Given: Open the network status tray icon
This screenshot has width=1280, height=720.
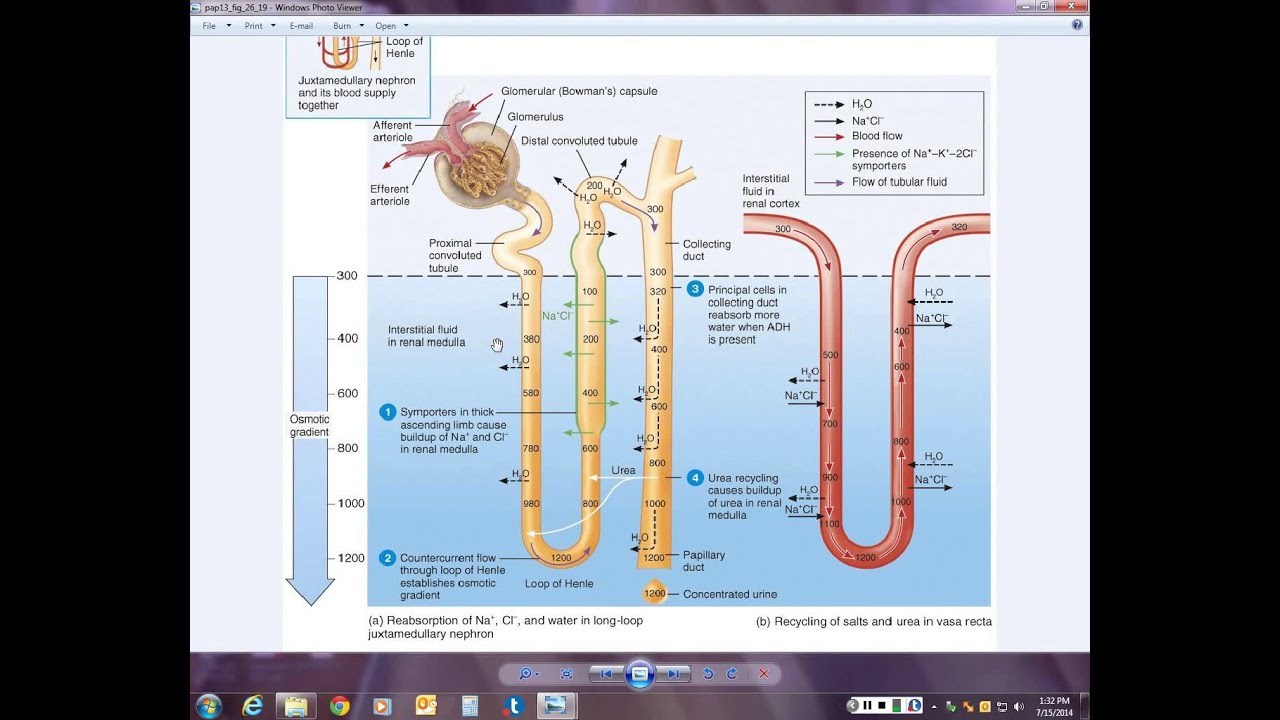Looking at the screenshot, I should coord(1003,707).
